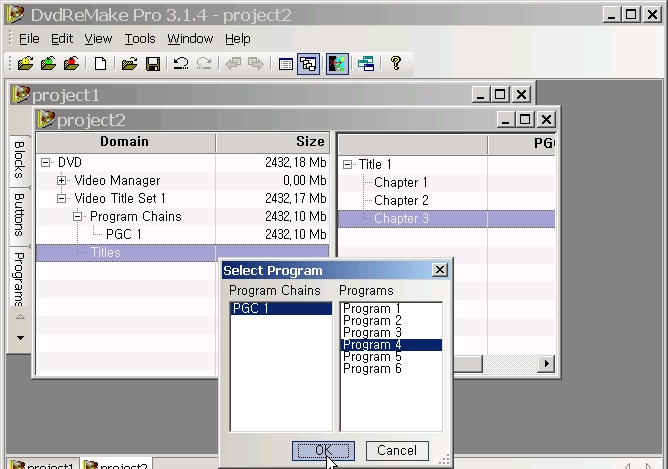
Task: Click the up arrow below side tabs
Action: click(20, 317)
